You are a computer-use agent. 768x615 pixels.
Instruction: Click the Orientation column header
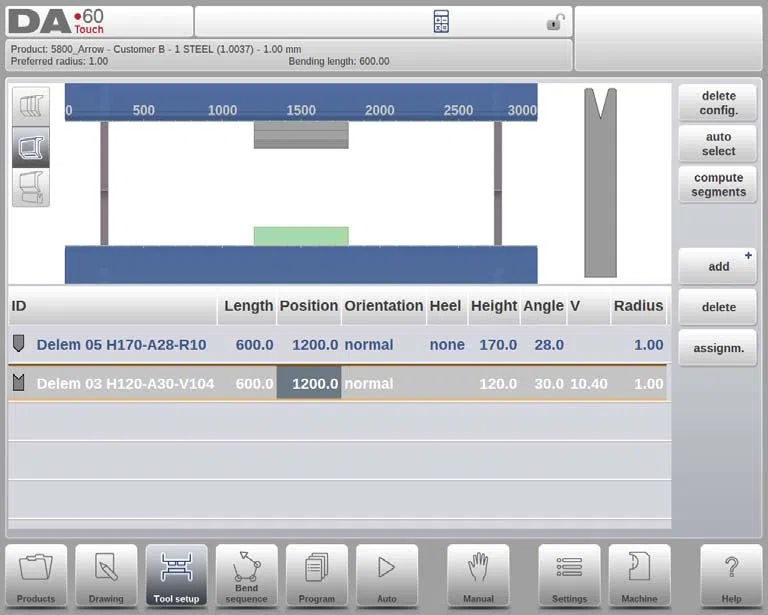(x=384, y=306)
